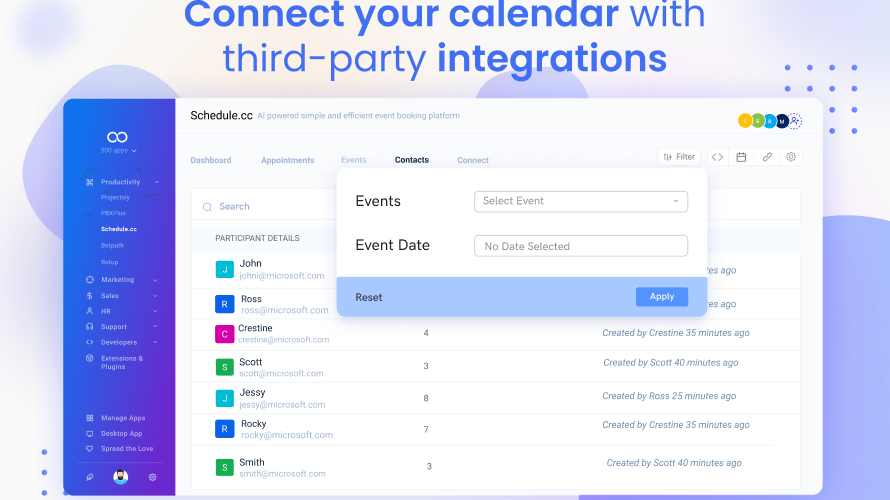
Task: Click the embed code icon in toolbar
Action: pyautogui.click(x=717, y=157)
